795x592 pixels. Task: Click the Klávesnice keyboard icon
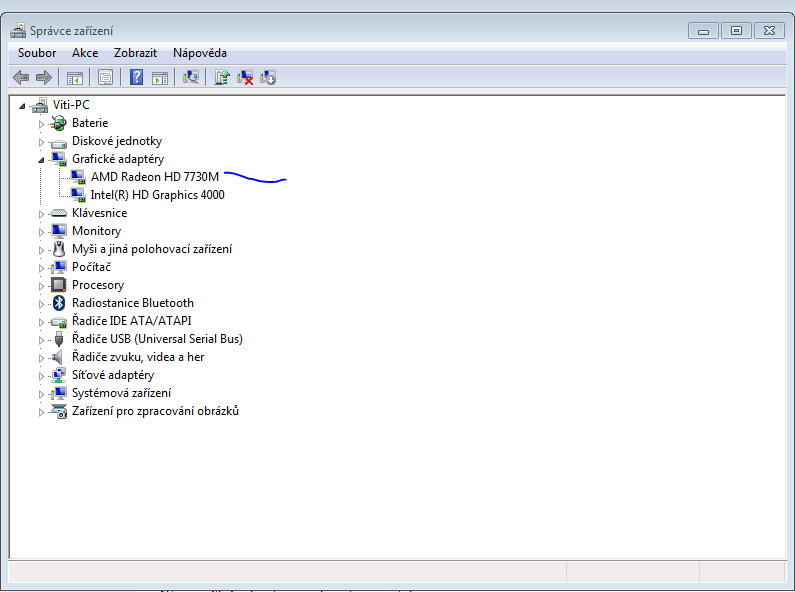59,213
